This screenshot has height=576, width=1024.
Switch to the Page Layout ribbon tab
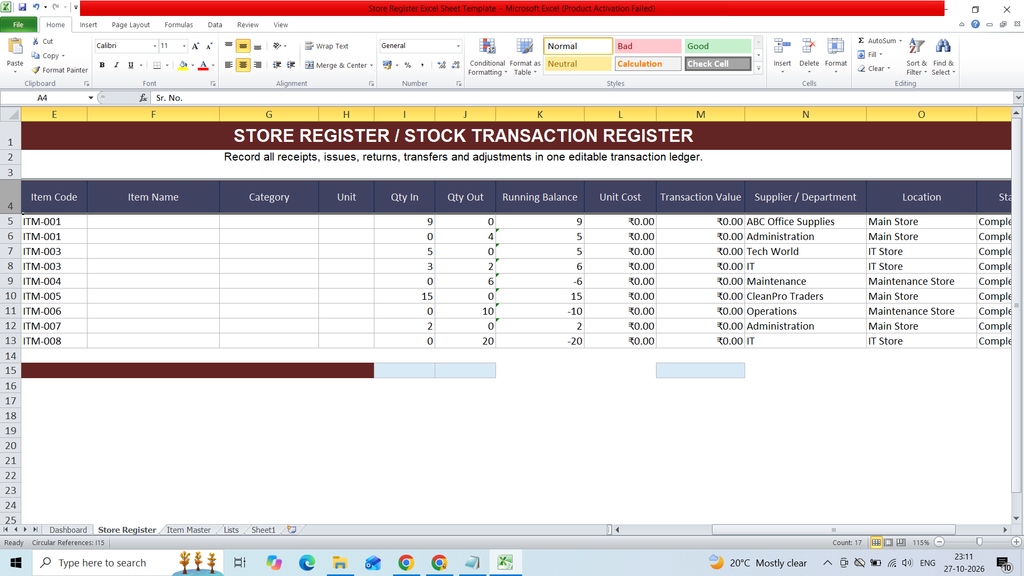point(131,25)
